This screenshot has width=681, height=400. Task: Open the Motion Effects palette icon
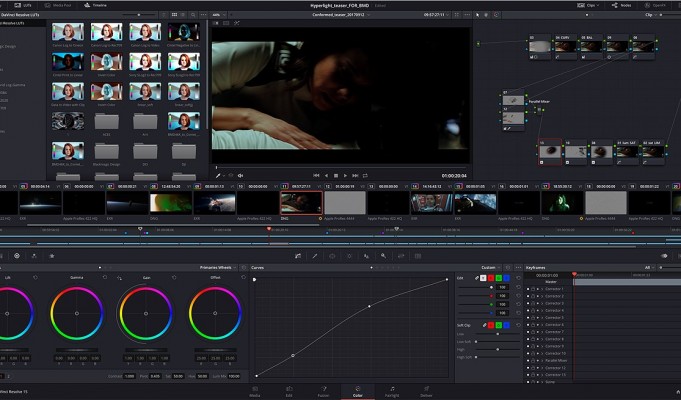[x=52, y=256]
